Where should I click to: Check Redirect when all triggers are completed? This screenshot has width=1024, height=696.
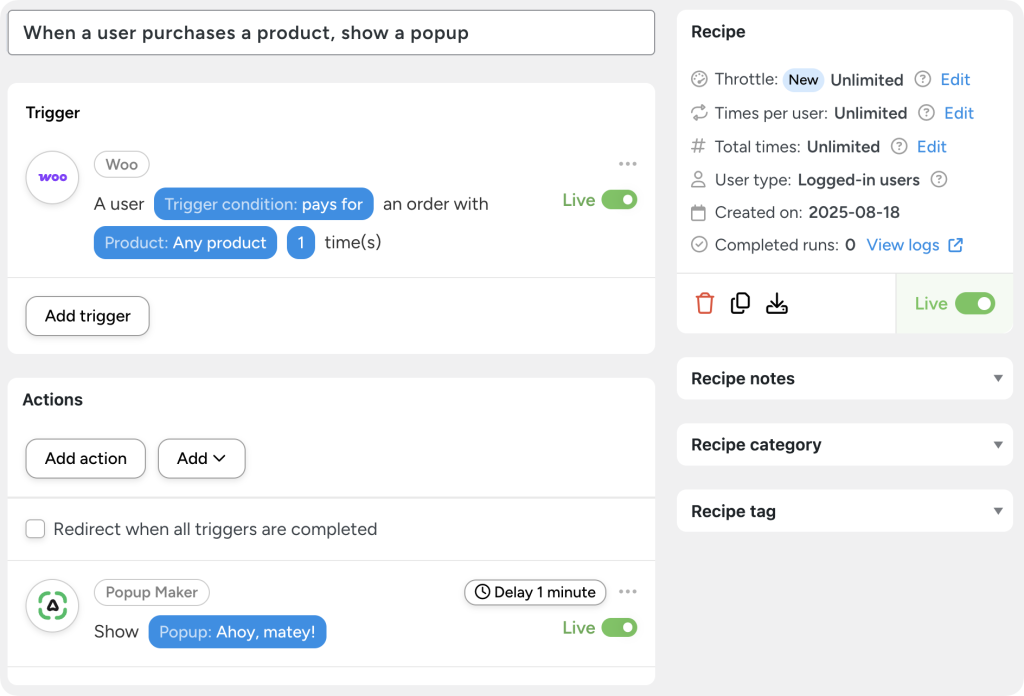pyautogui.click(x=35, y=529)
